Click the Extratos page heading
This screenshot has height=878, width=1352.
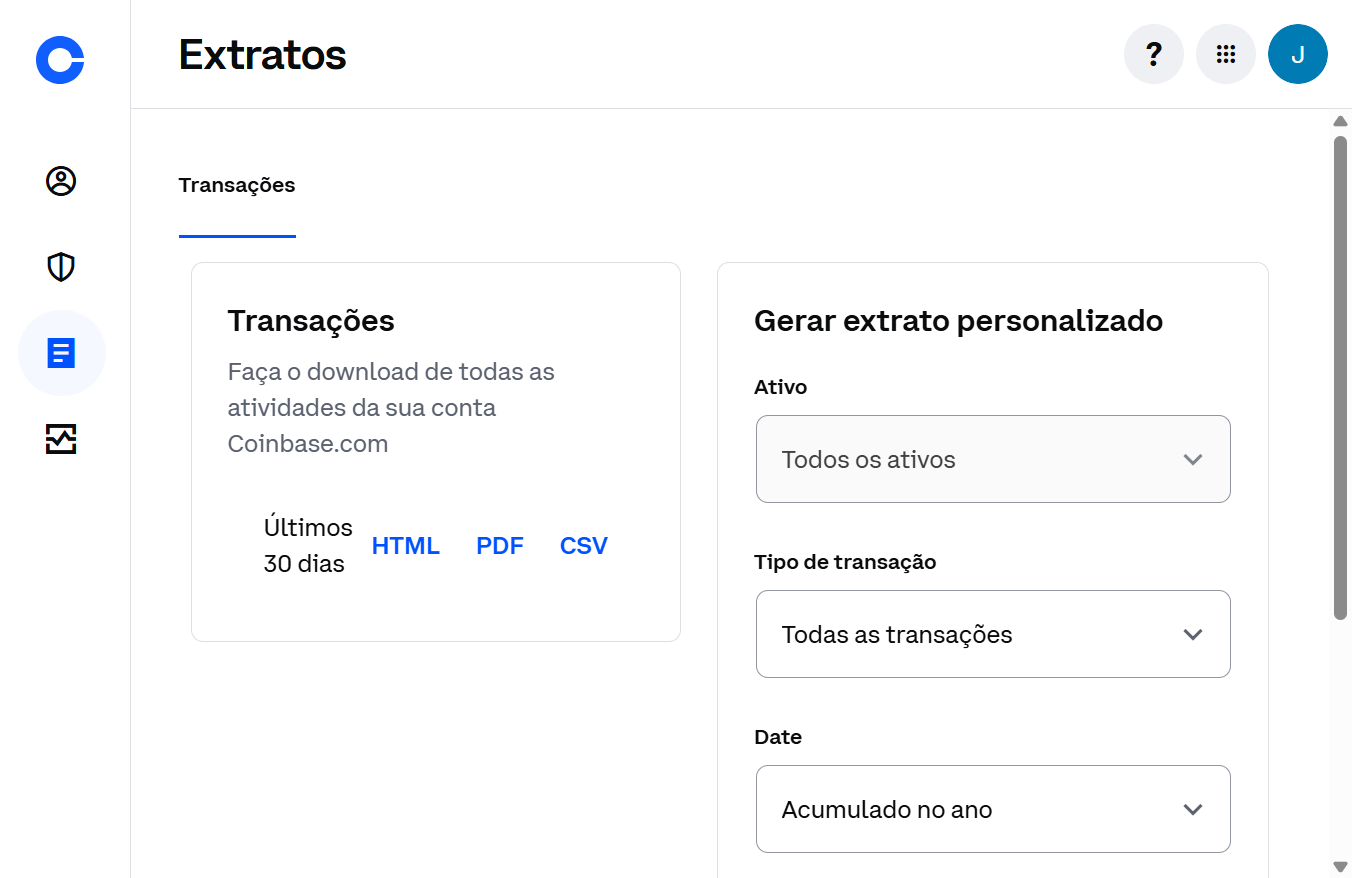[263, 55]
